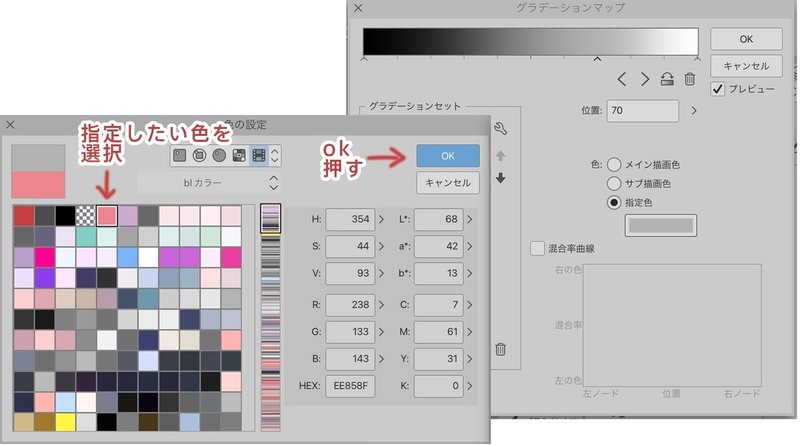Click the 位置 field showing 70
This screenshot has height=445, width=800.
point(643,110)
